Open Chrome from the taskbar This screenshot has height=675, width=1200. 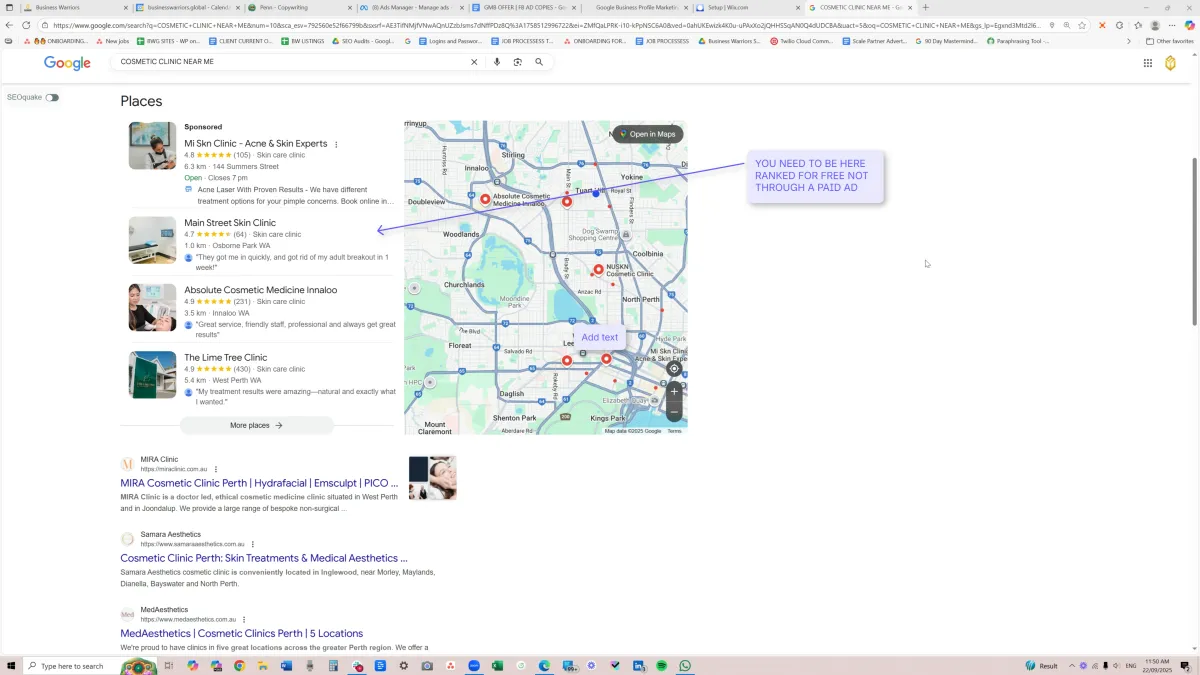tap(239, 666)
